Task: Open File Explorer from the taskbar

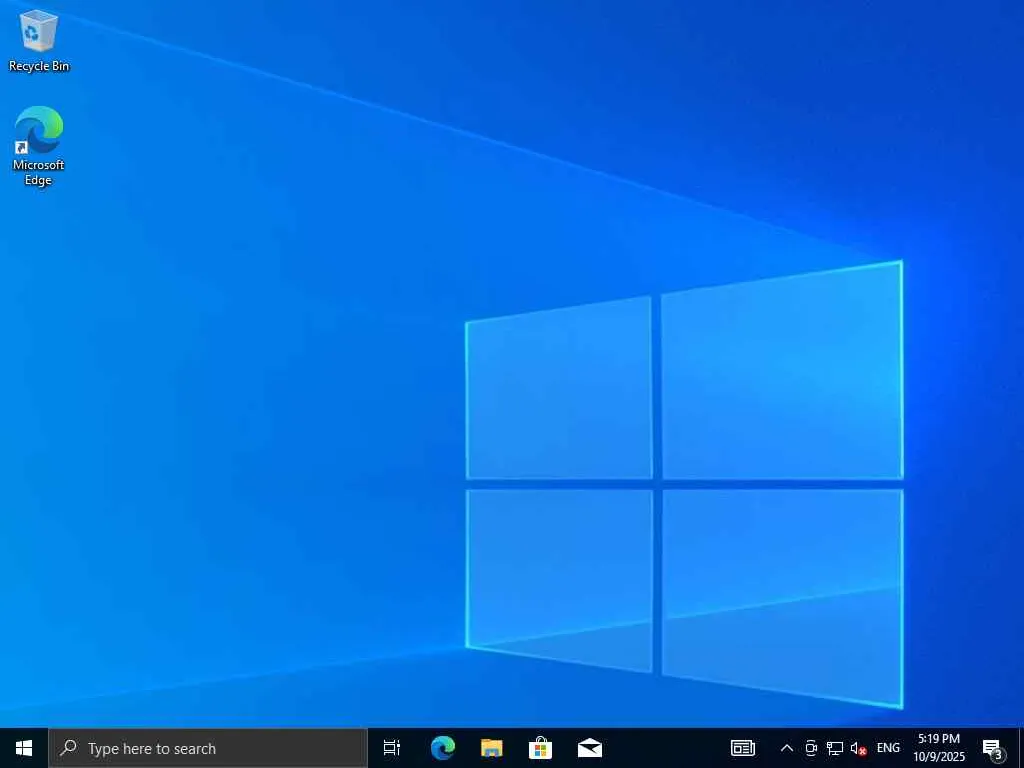Action: [492, 748]
